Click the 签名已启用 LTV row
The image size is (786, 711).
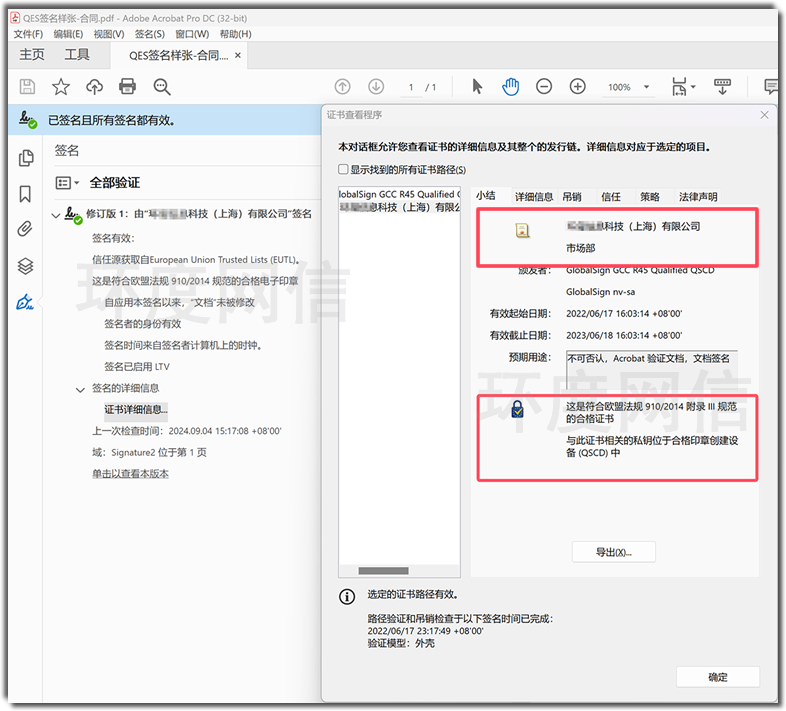pos(137,367)
